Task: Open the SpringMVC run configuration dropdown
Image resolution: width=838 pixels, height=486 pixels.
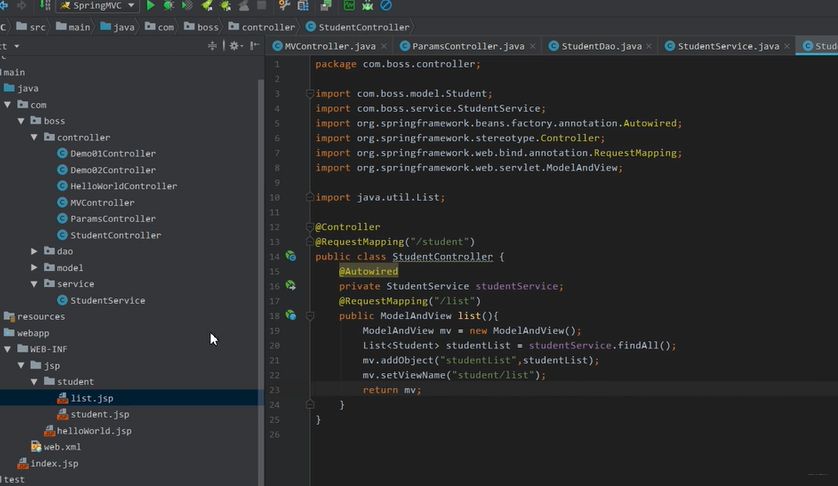Action: 98,5
